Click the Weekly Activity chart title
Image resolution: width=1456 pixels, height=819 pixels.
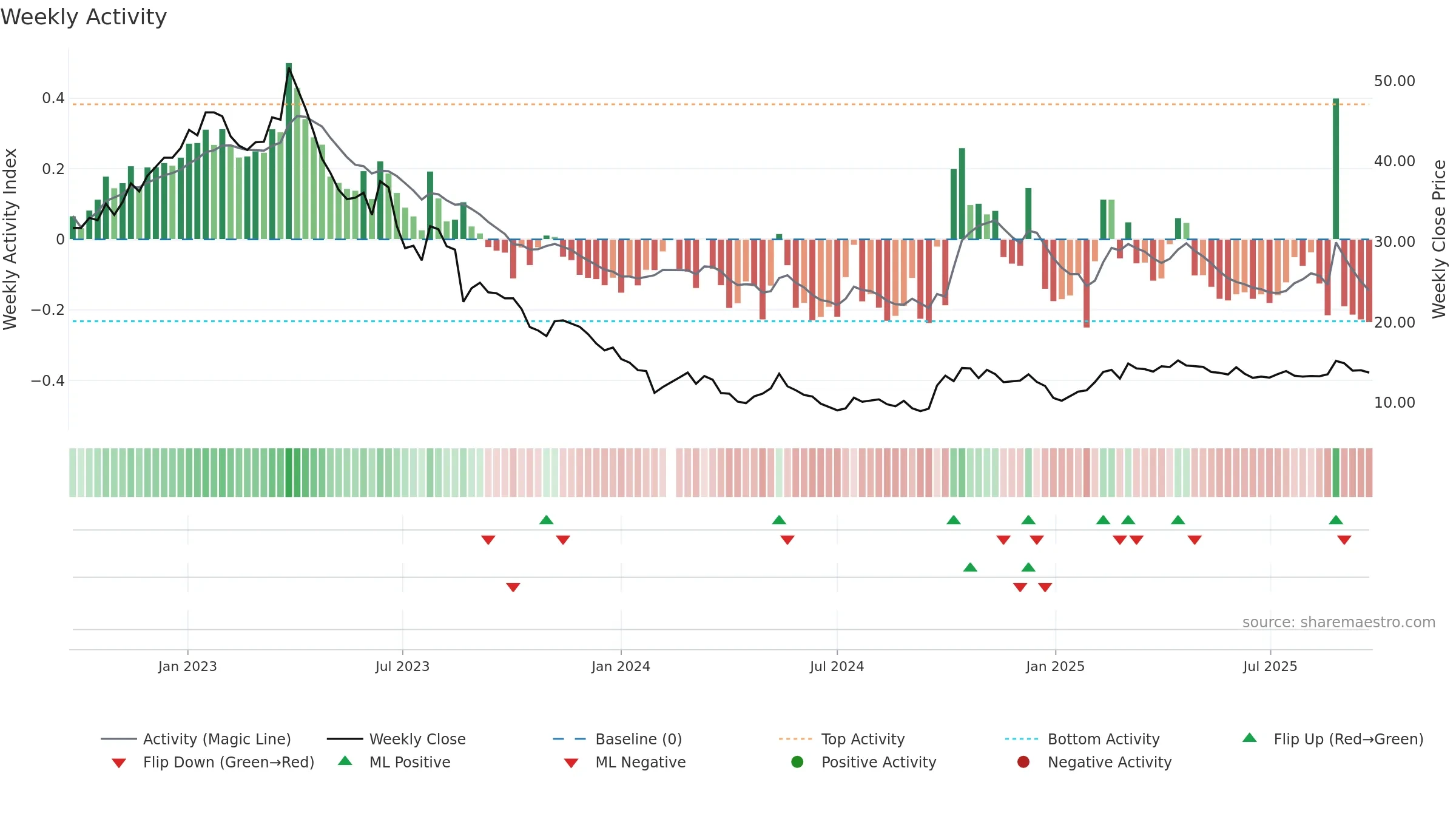[84, 17]
